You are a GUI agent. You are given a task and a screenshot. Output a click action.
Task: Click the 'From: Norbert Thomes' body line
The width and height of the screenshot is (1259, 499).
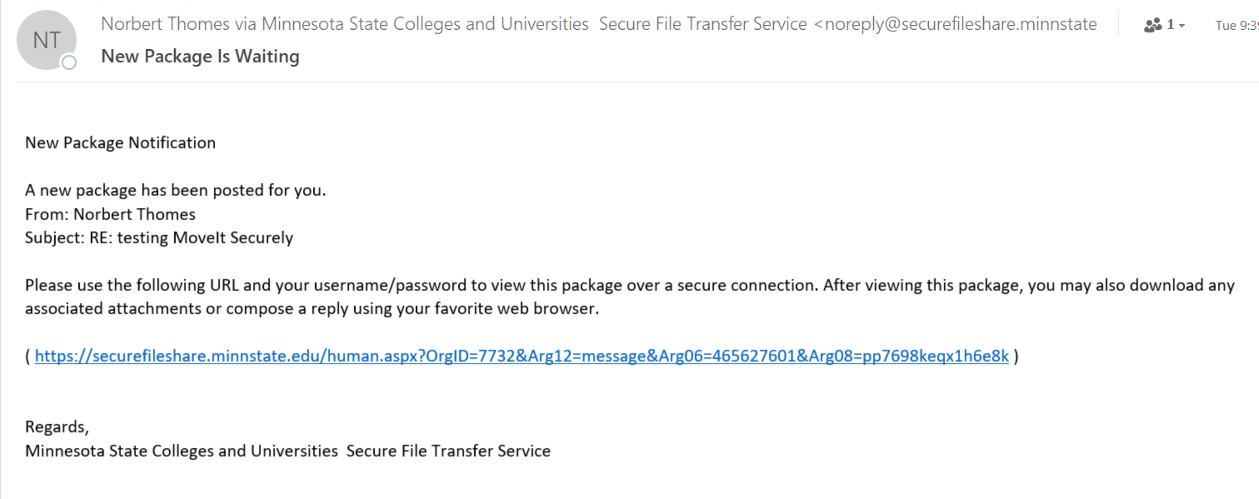110,214
